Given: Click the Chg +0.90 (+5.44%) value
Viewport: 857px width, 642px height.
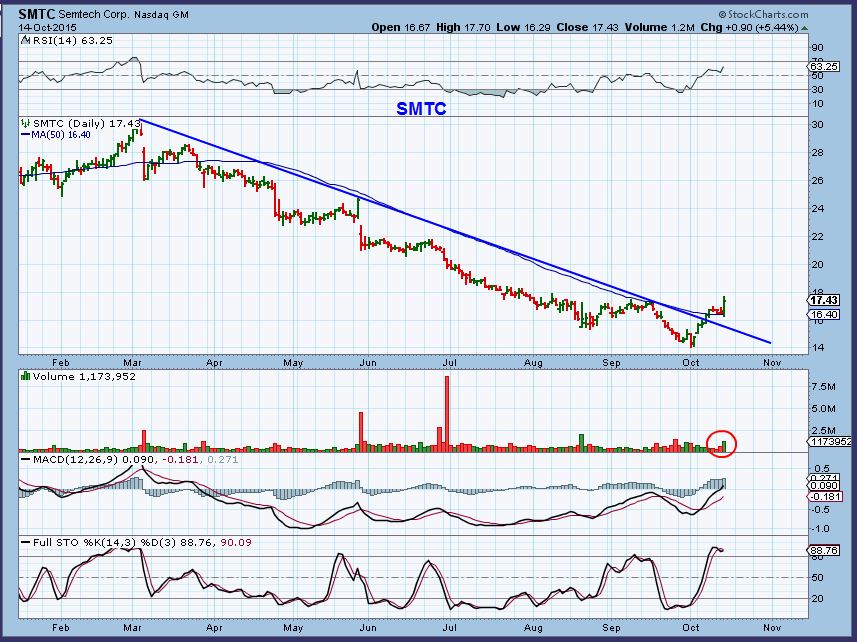Looking at the screenshot, I should pyautogui.click(x=749, y=27).
